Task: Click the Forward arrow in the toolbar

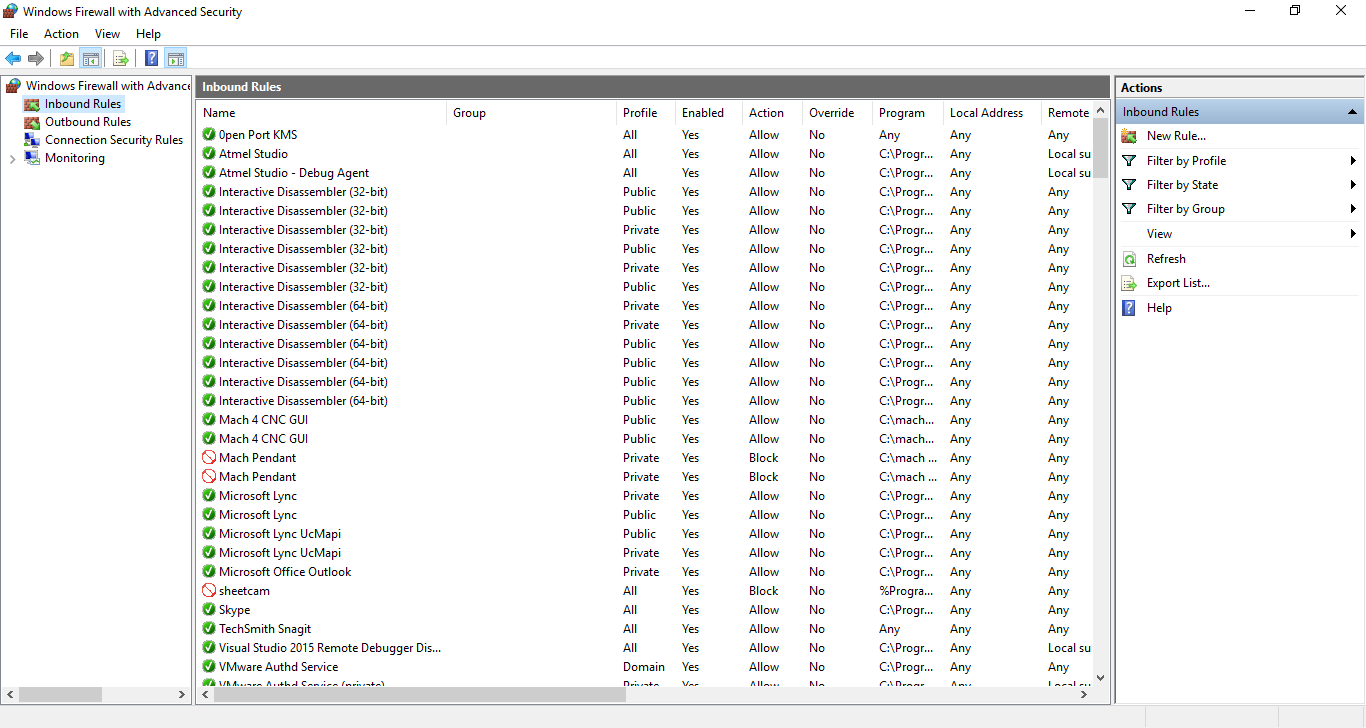Action: [x=36, y=58]
